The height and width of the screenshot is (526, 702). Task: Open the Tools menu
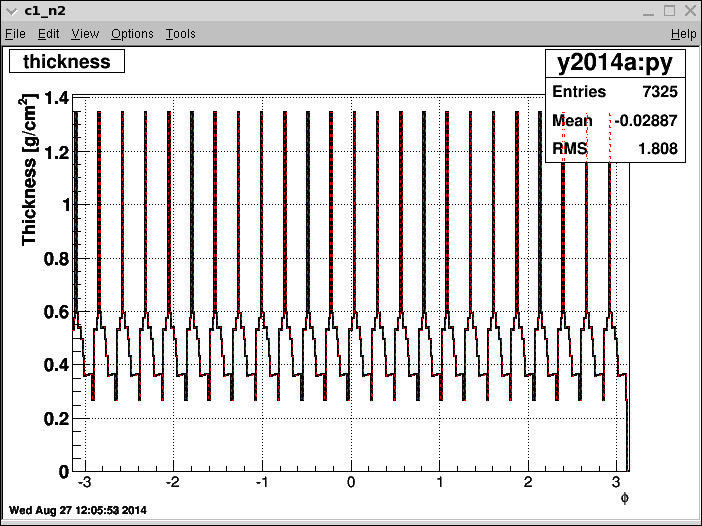180,34
